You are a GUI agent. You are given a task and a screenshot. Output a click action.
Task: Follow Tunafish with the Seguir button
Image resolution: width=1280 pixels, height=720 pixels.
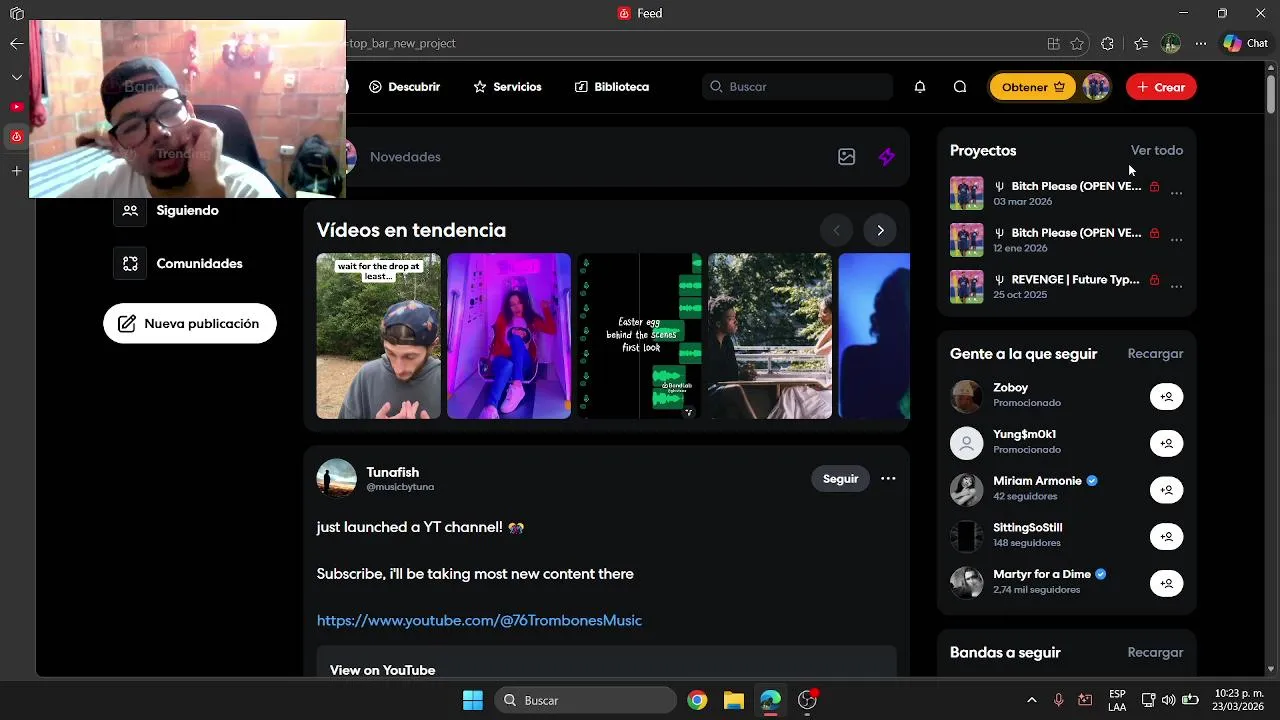pyautogui.click(x=840, y=479)
